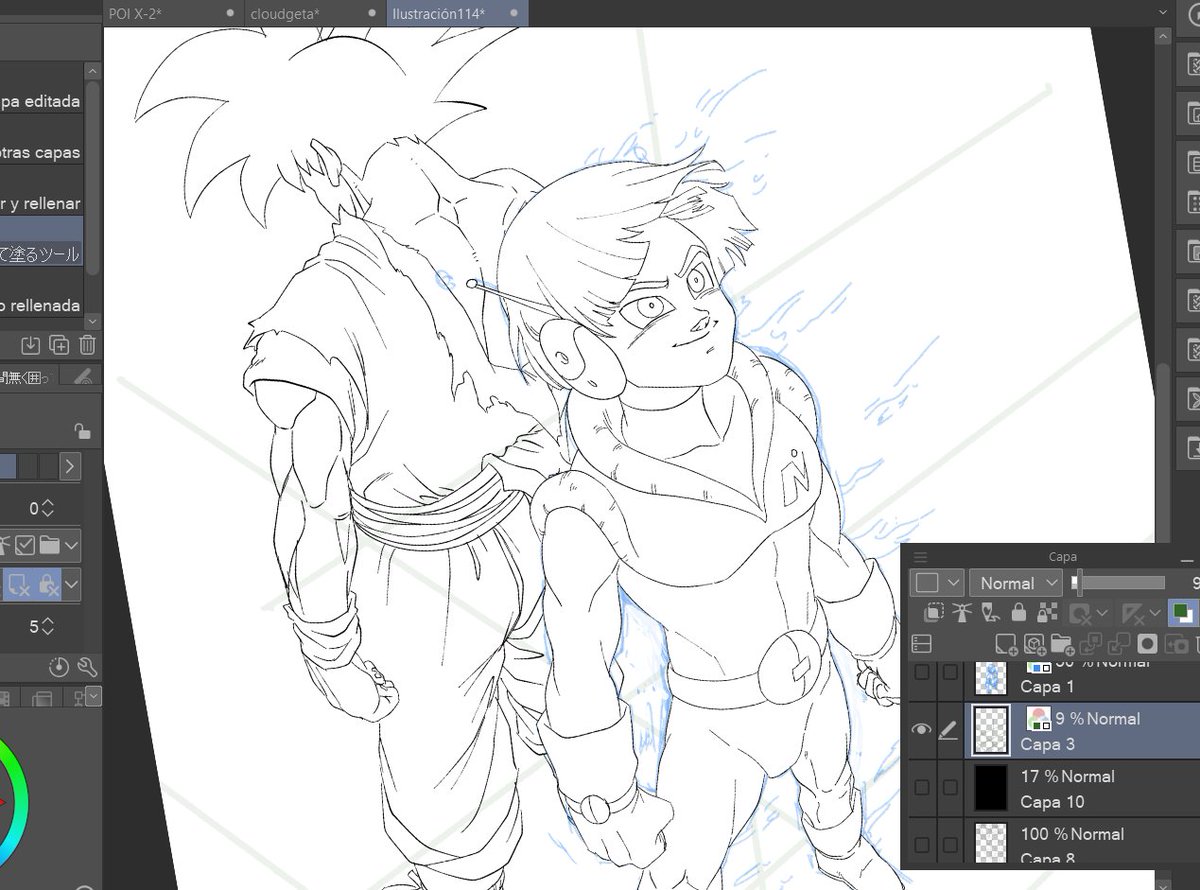Click the sub tool list scroll-down arrow
Screen dimensions: 1200x890
pyautogui.click(x=93, y=321)
